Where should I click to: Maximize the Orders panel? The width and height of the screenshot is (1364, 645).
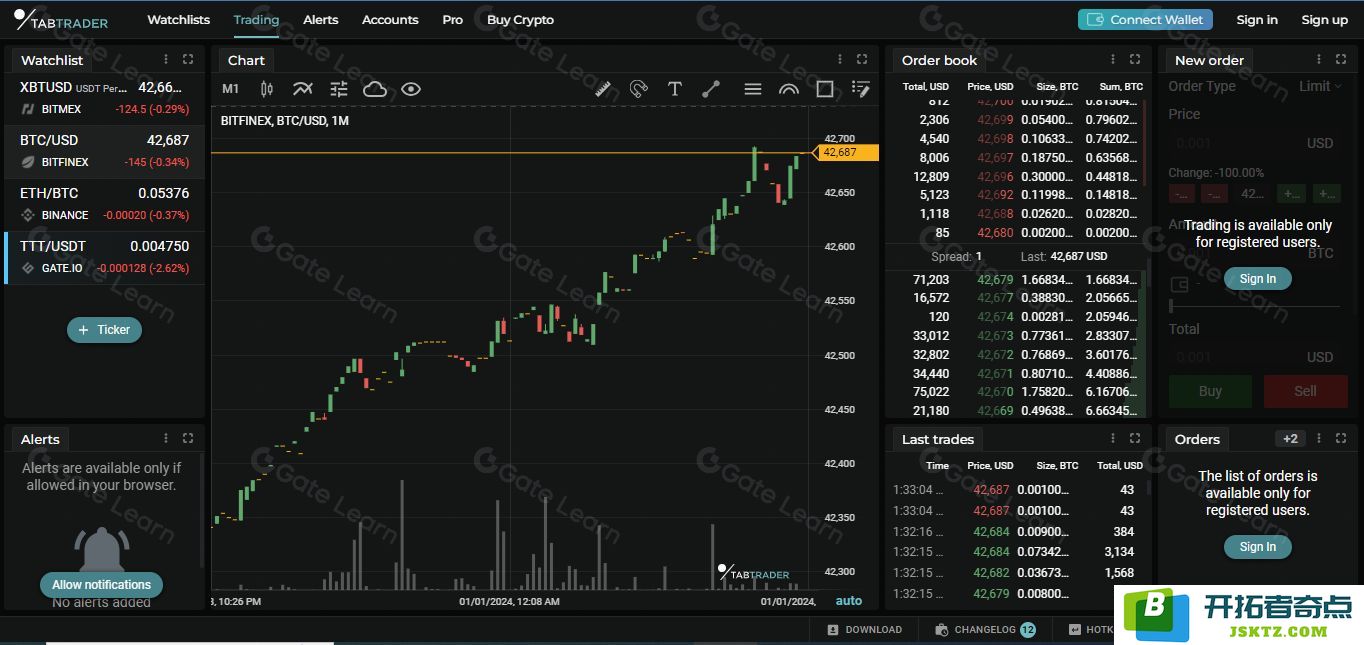(1342, 438)
